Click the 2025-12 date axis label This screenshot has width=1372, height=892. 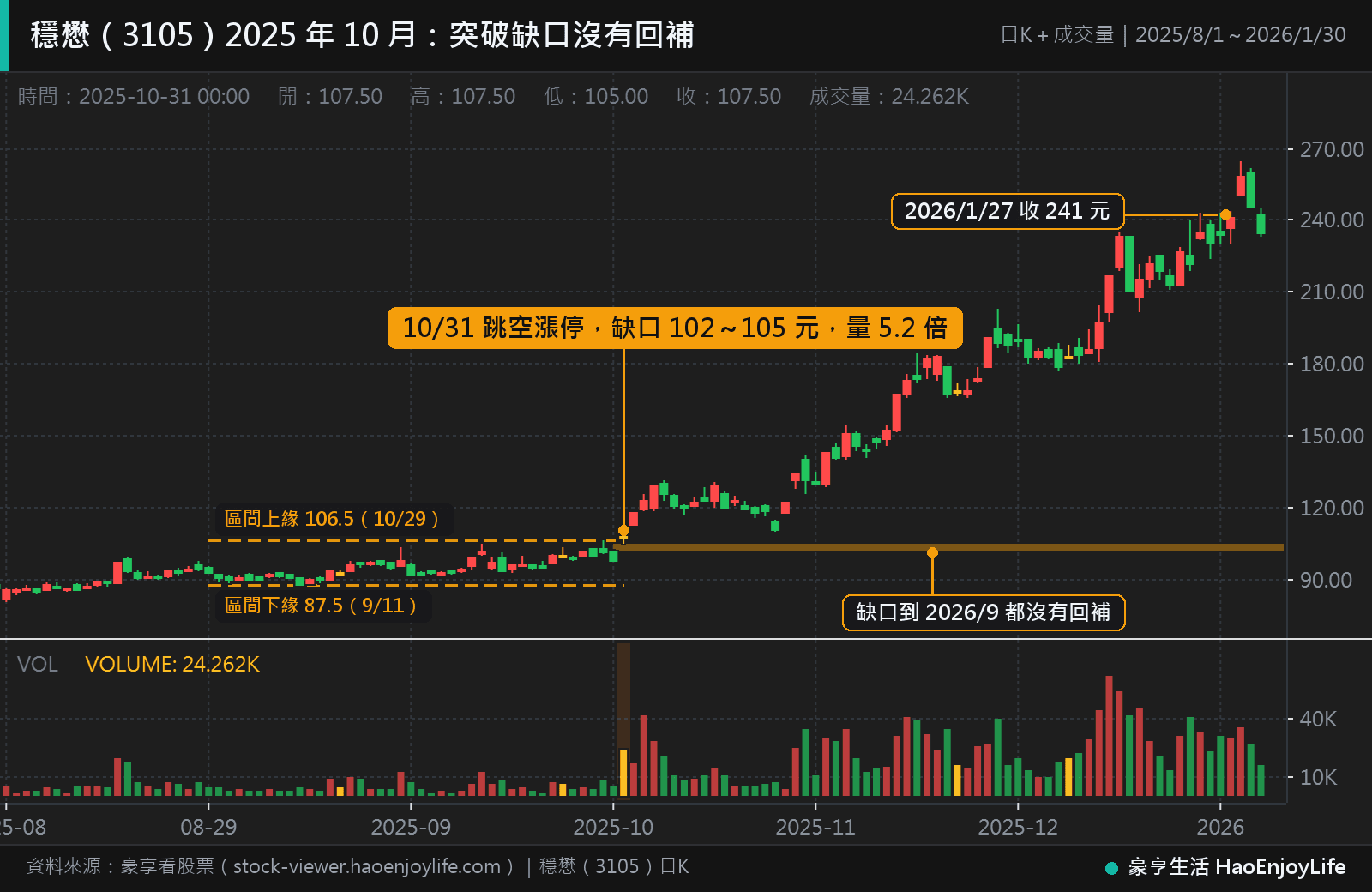click(x=1018, y=827)
